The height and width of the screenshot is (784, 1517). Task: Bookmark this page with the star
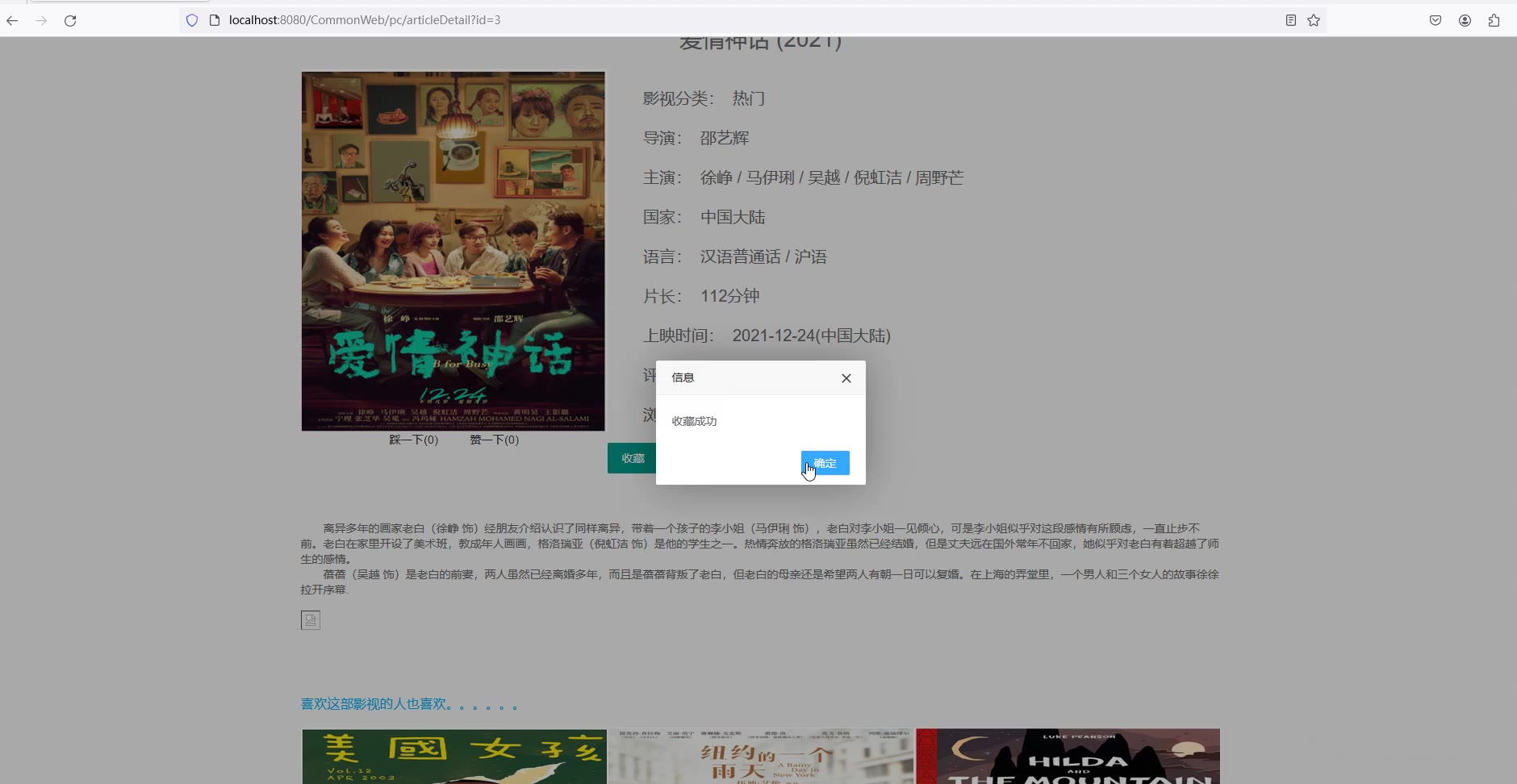pos(1314,20)
